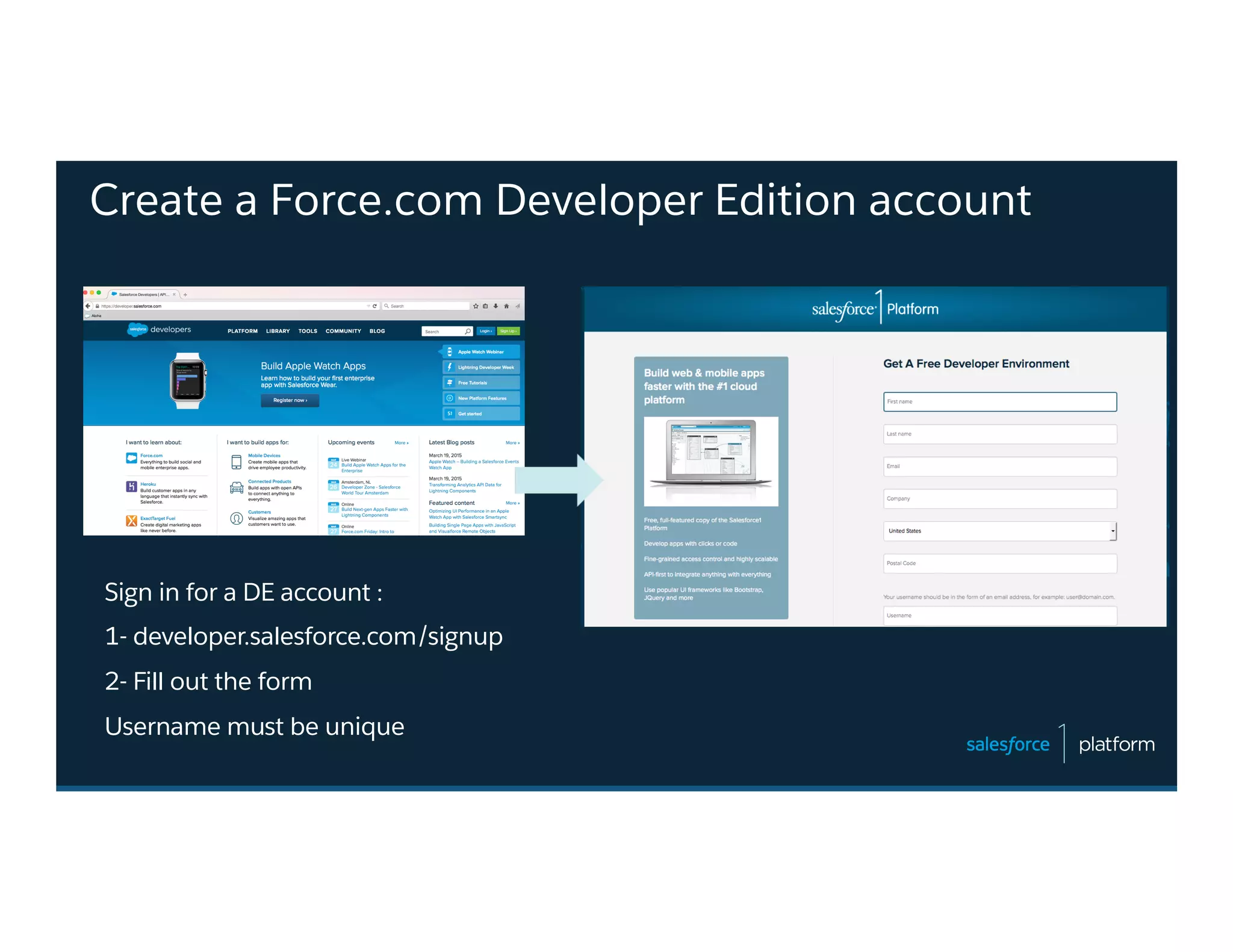Click the Customers person icon
1233x952 pixels.
point(237,518)
